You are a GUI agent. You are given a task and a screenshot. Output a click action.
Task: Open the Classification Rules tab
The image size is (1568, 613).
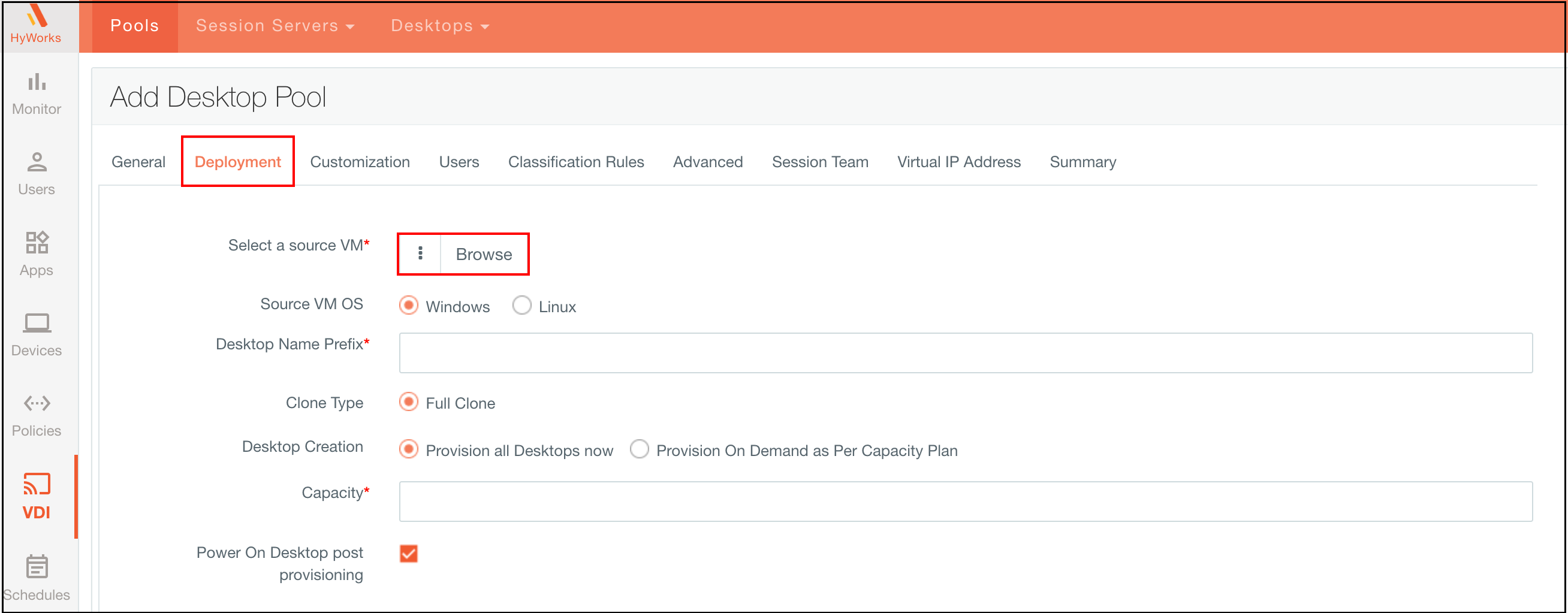coord(576,162)
